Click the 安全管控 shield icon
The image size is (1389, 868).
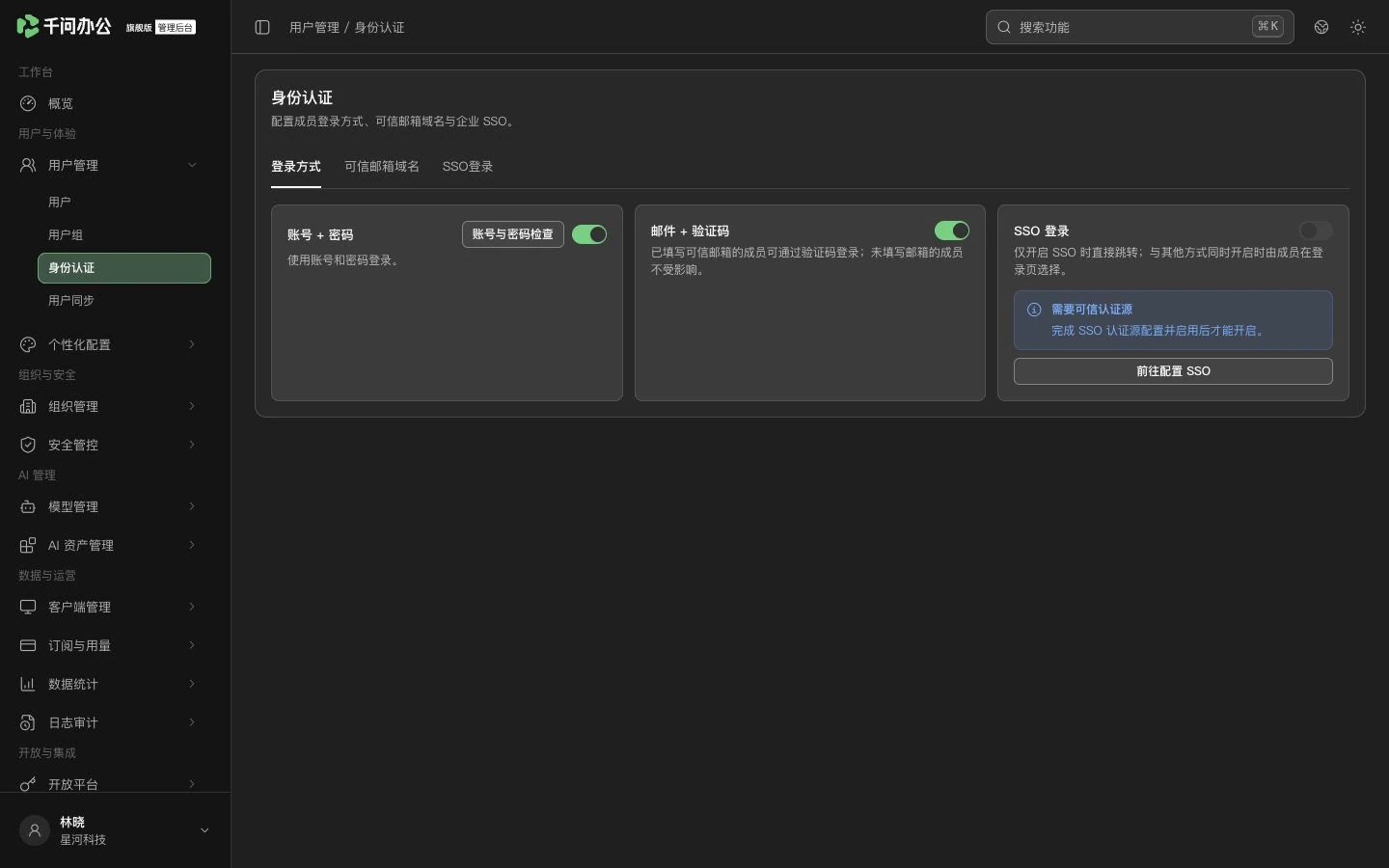[28, 445]
